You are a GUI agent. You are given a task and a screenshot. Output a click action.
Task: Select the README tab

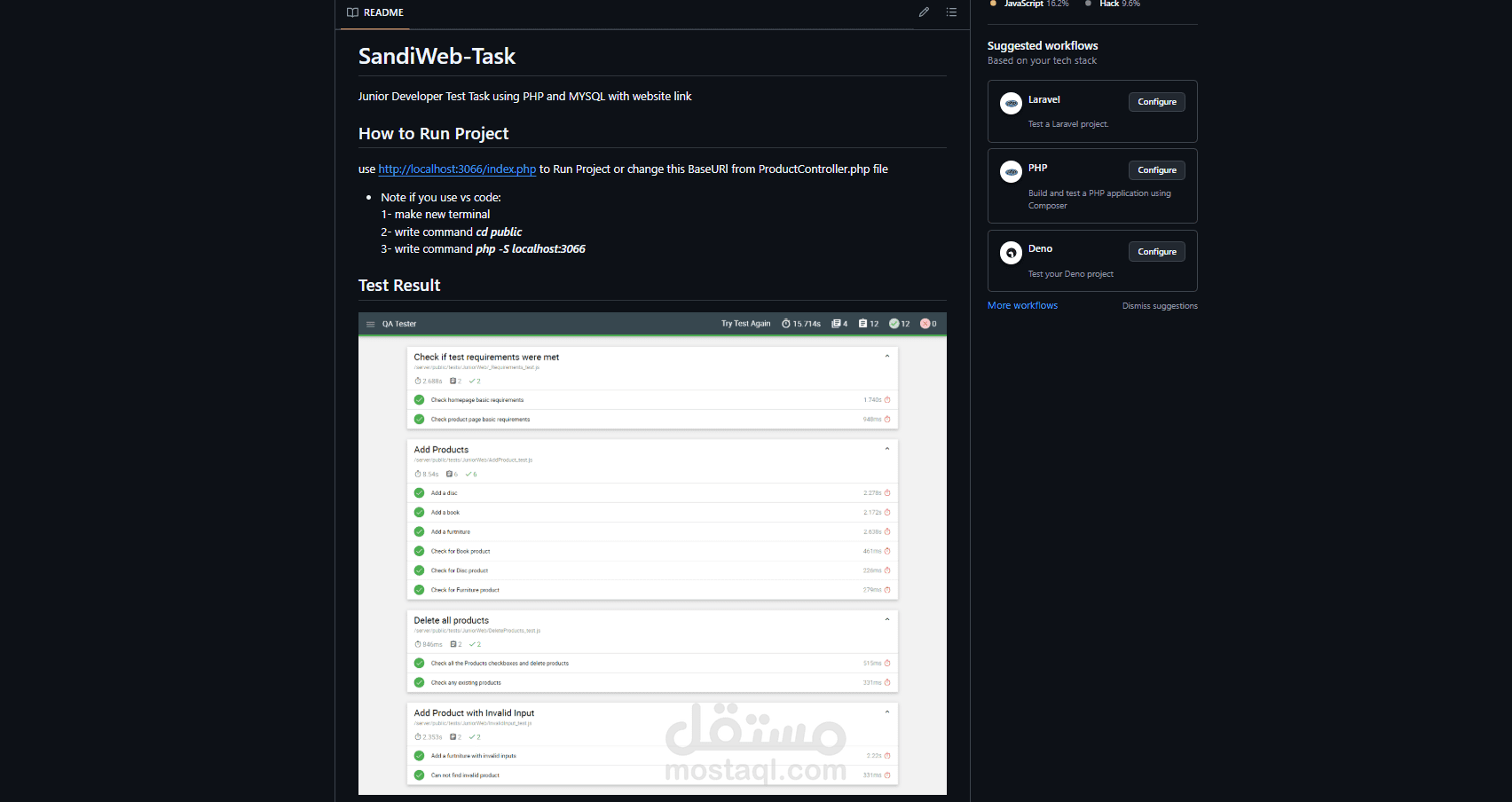click(375, 13)
